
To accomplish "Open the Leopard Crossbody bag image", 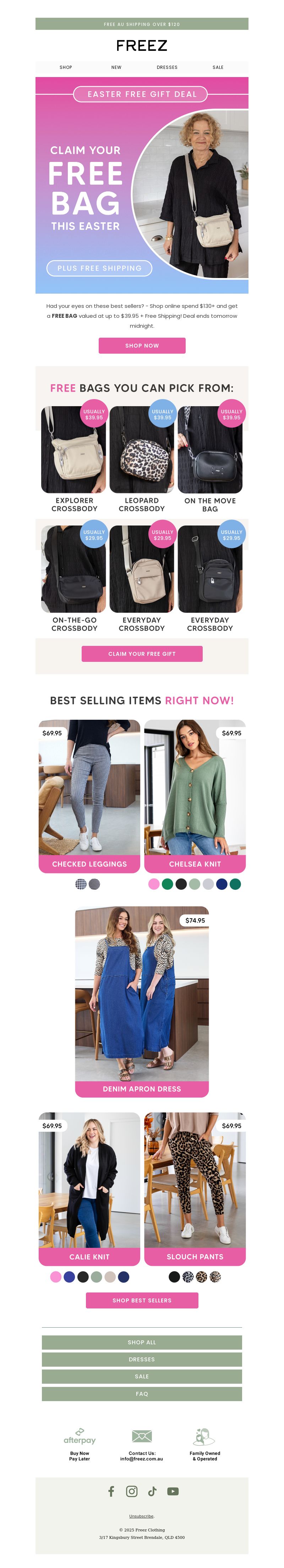I will (142, 449).
